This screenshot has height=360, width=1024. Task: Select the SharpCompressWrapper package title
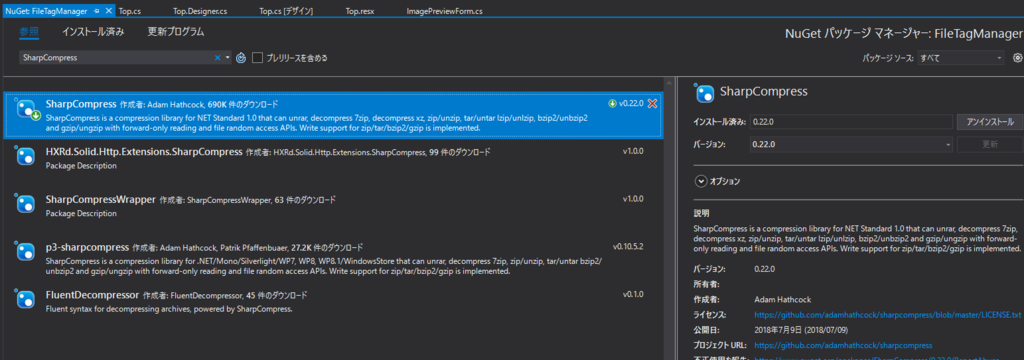click(101, 199)
